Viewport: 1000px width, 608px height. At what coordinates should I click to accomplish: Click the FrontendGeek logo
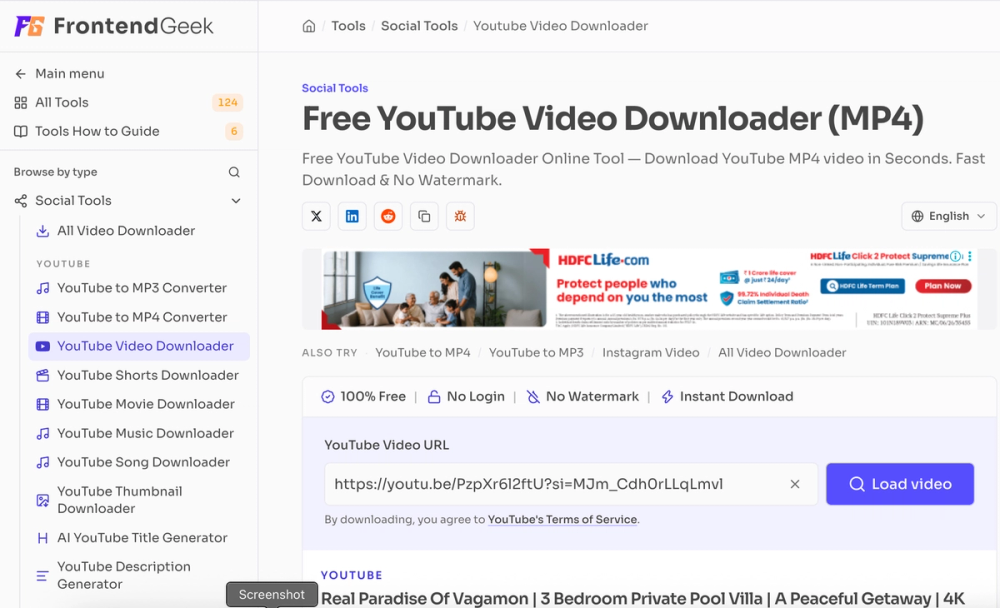click(114, 26)
